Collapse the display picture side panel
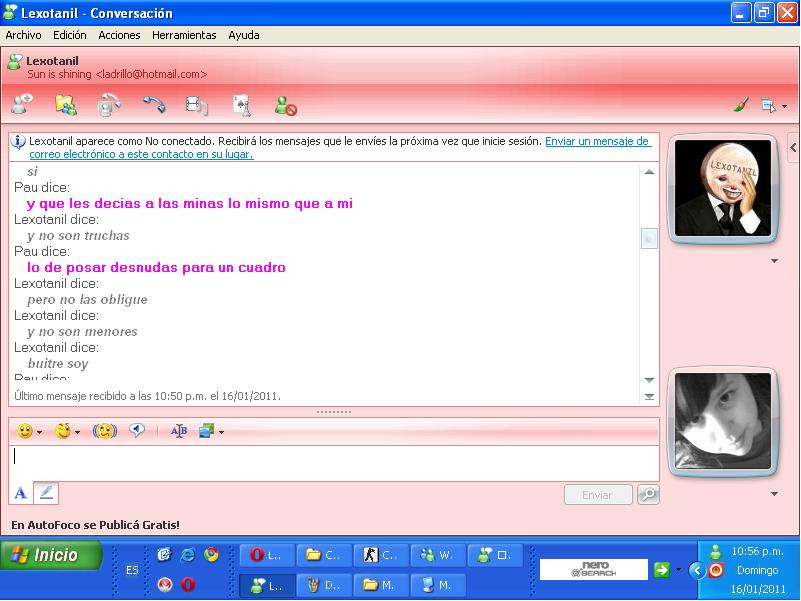Image resolution: width=801 pixels, height=601 pixels. pyautogui.click(x=793, y=148)
